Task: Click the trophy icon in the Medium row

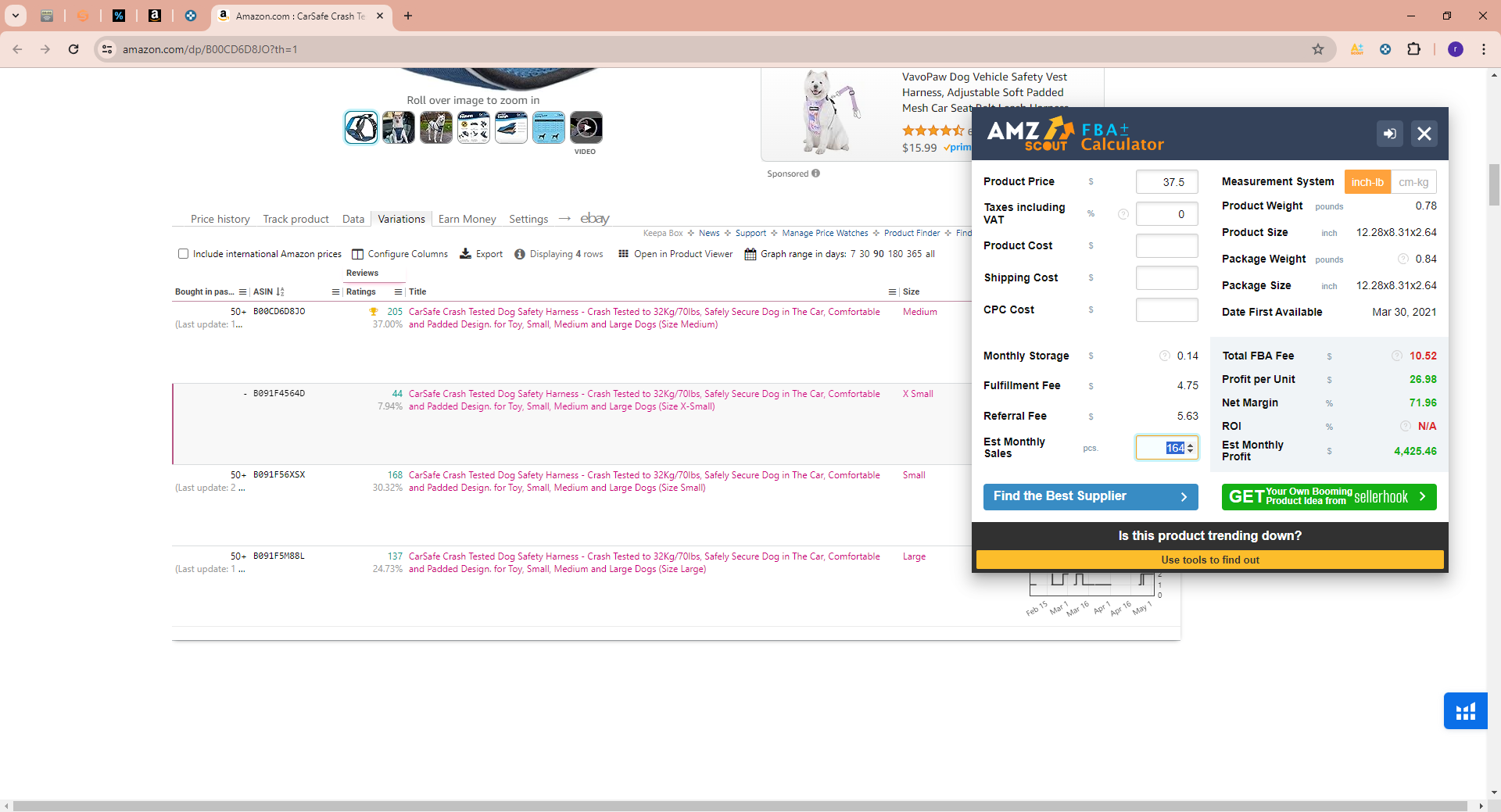Action: [x=374, y=312]
